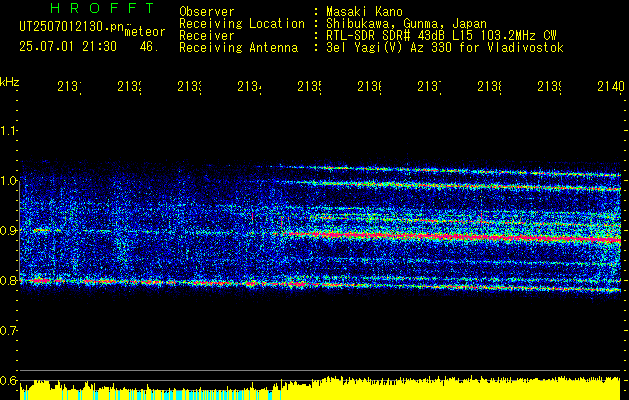The height and width of the screenshot is (400, 629).
Task: Click the 2138 time axis marker
Action: click(x=489, y=87)
